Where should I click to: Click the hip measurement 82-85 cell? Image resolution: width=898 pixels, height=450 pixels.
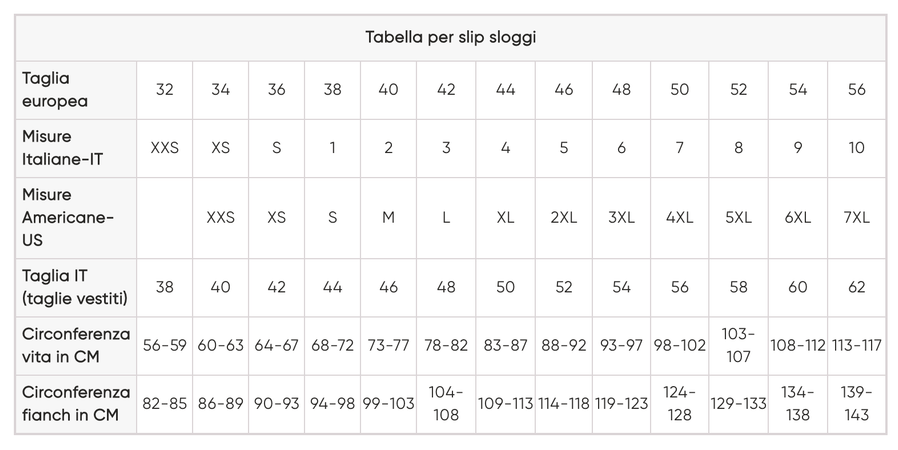(x=164, y=404)
